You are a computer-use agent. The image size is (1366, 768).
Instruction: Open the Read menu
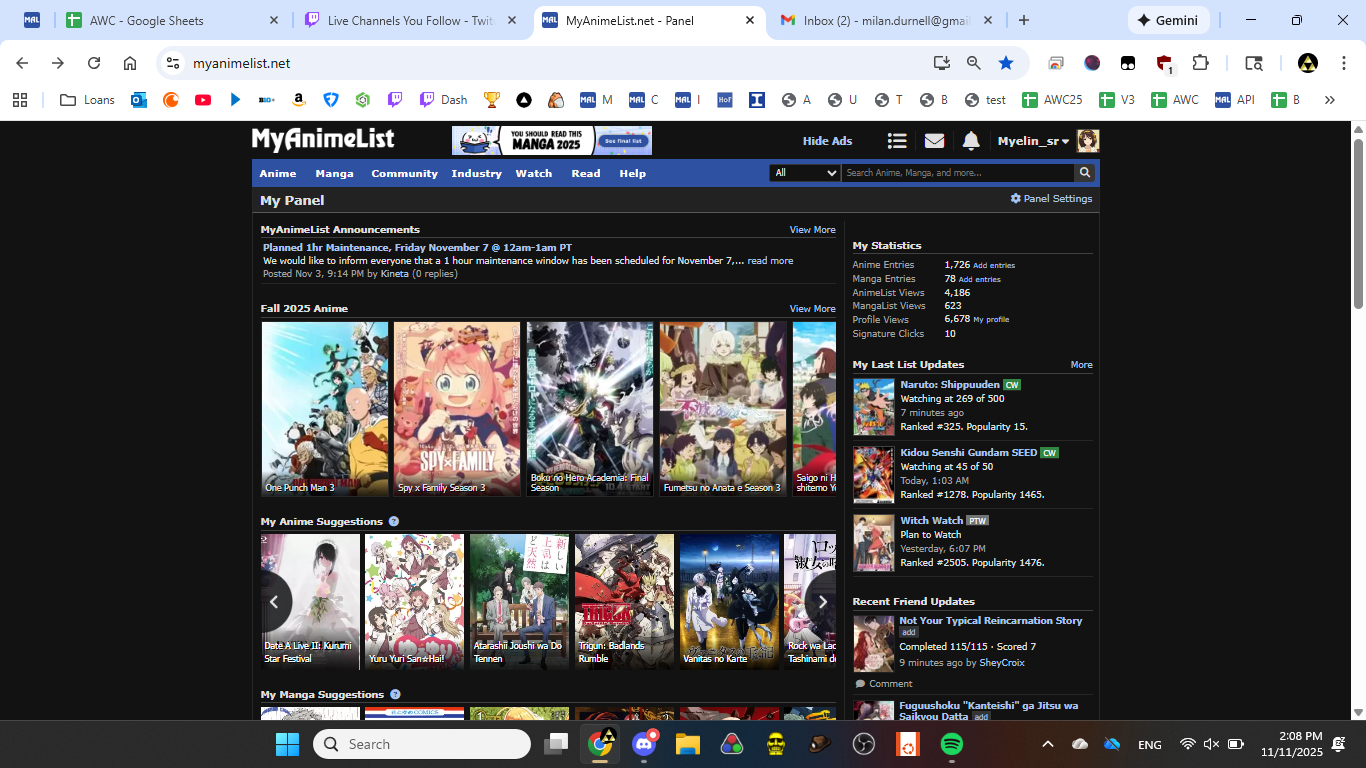click(586, 173)
